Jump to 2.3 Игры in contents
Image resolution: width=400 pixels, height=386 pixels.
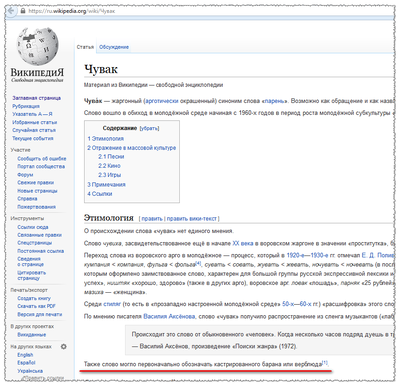(x=110, y=175)
